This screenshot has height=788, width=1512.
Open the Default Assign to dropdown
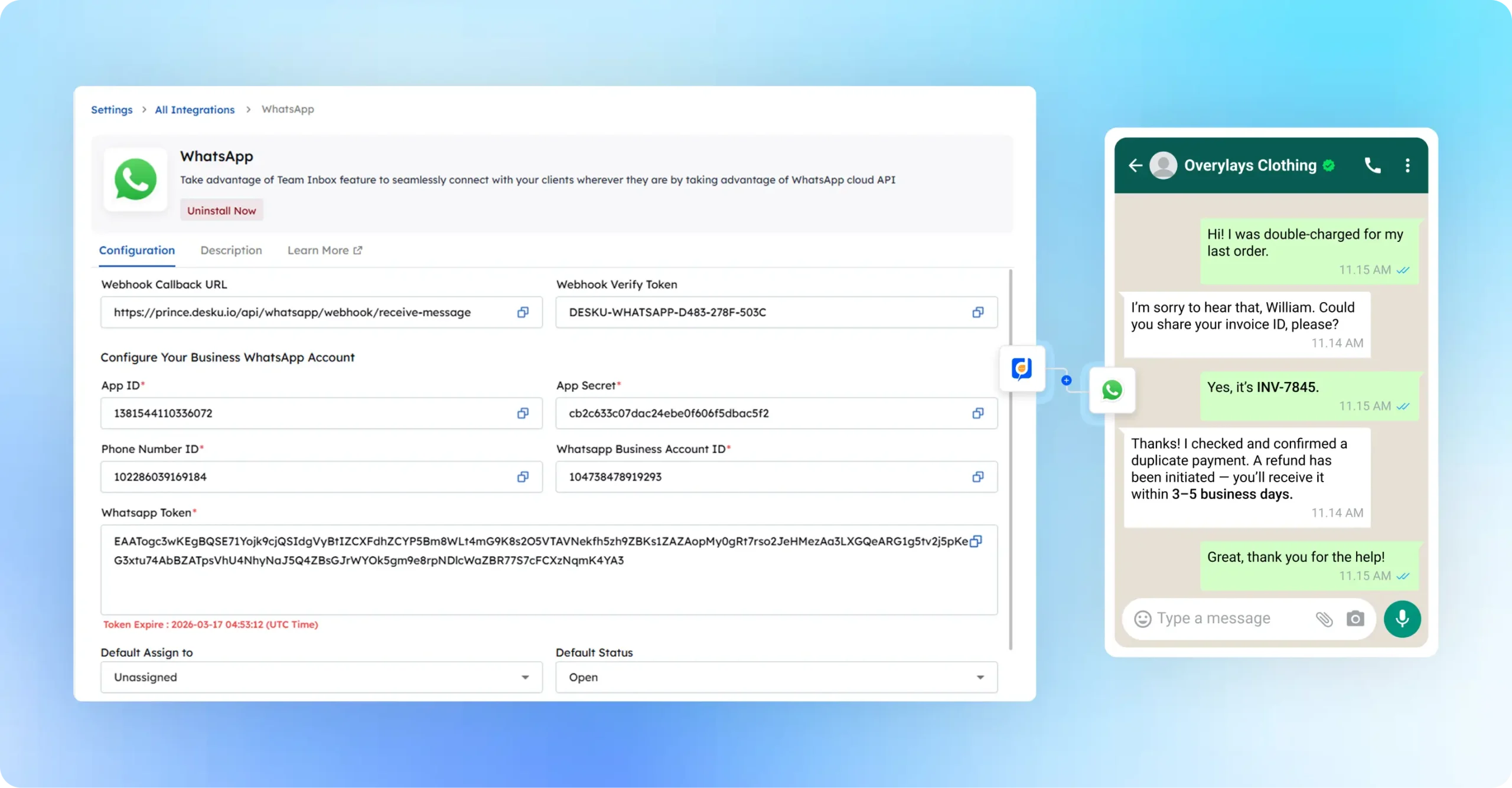pos(524,677)
